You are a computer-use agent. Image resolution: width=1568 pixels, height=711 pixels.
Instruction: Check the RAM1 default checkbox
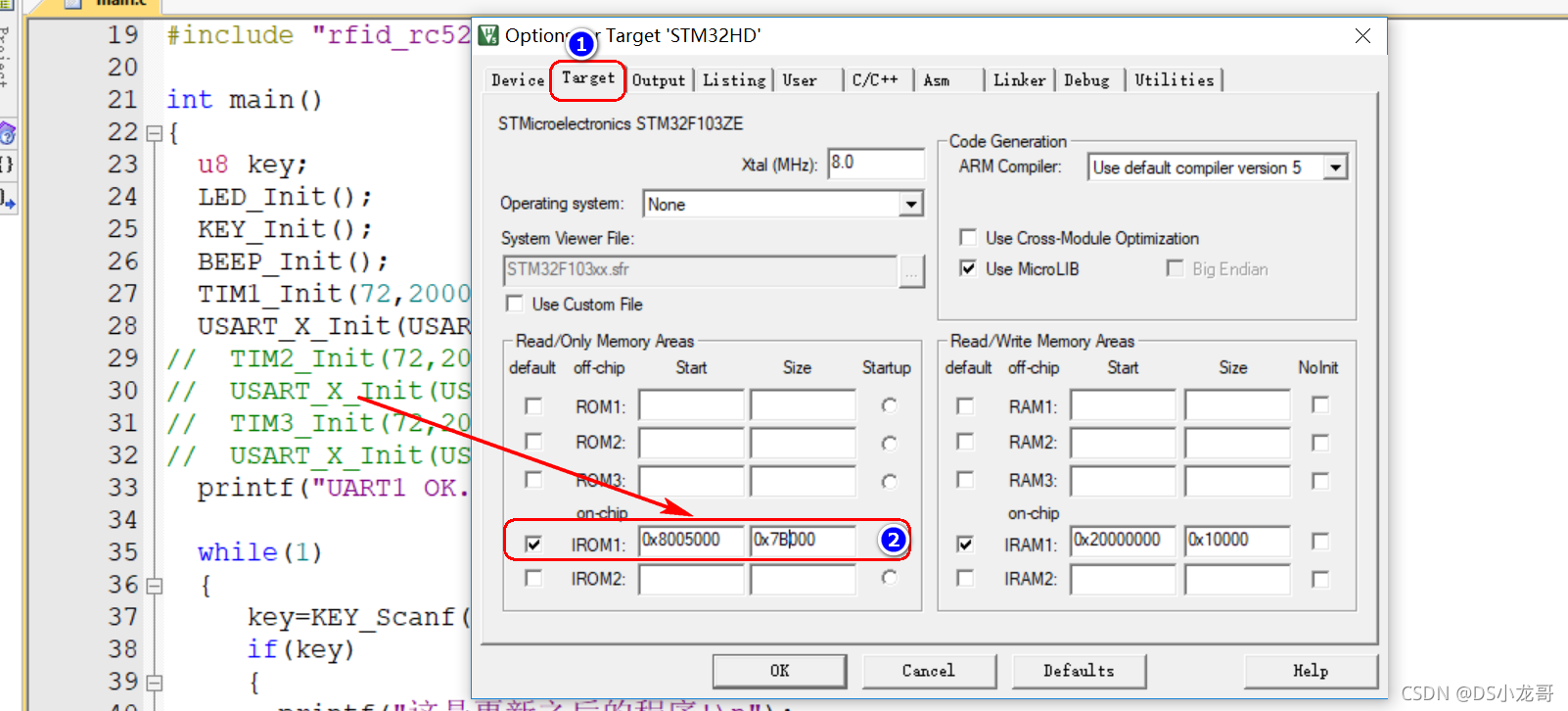click(965, 405)
